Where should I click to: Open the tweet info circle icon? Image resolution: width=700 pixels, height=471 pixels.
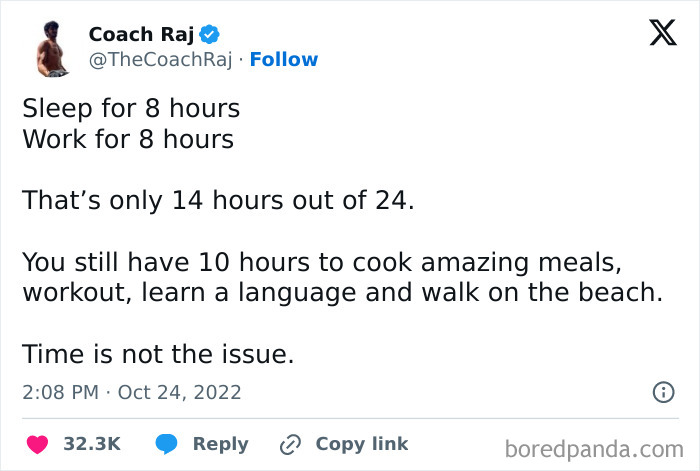tap(663, 392)
